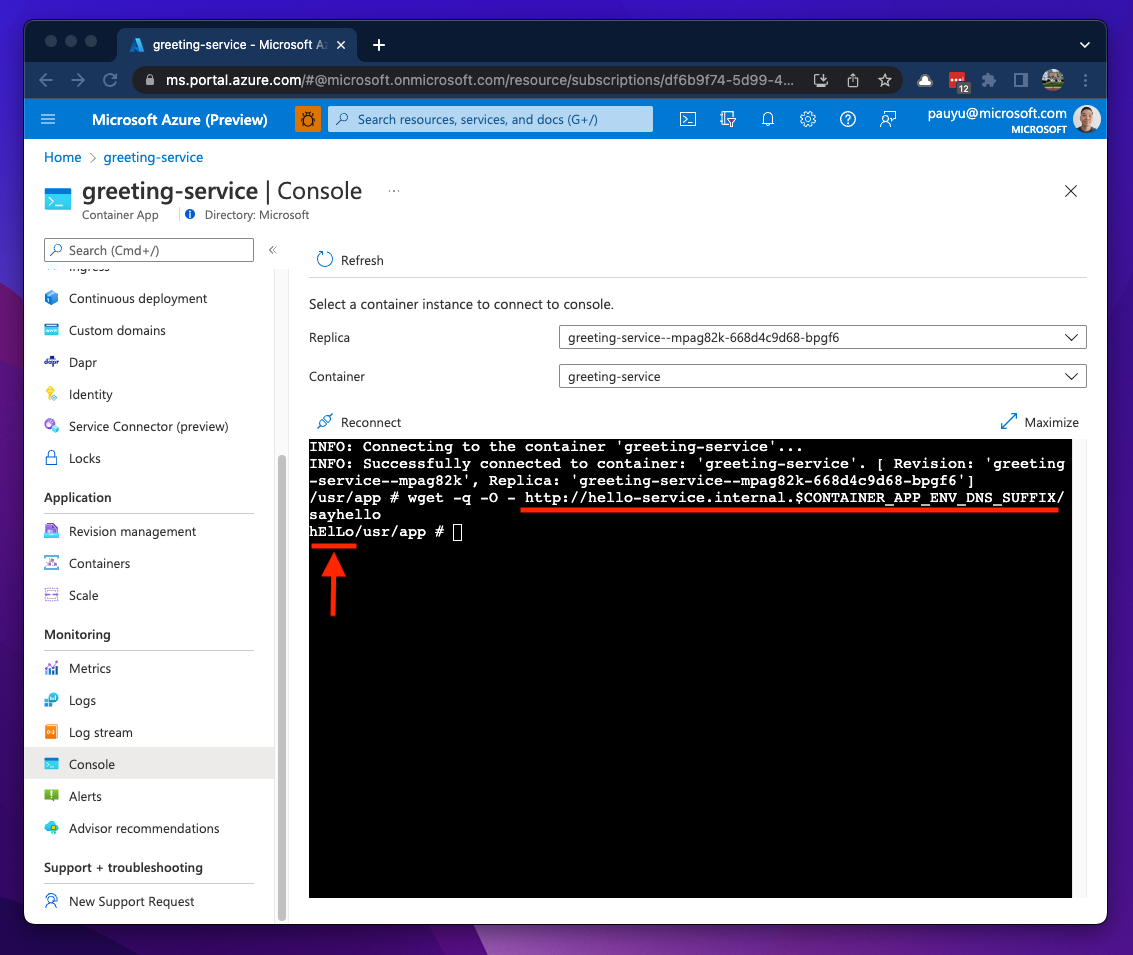This screenshot has height=955, width=1133.
Task: Open Azure Cloud Shell icon in header
Action: 688,119
